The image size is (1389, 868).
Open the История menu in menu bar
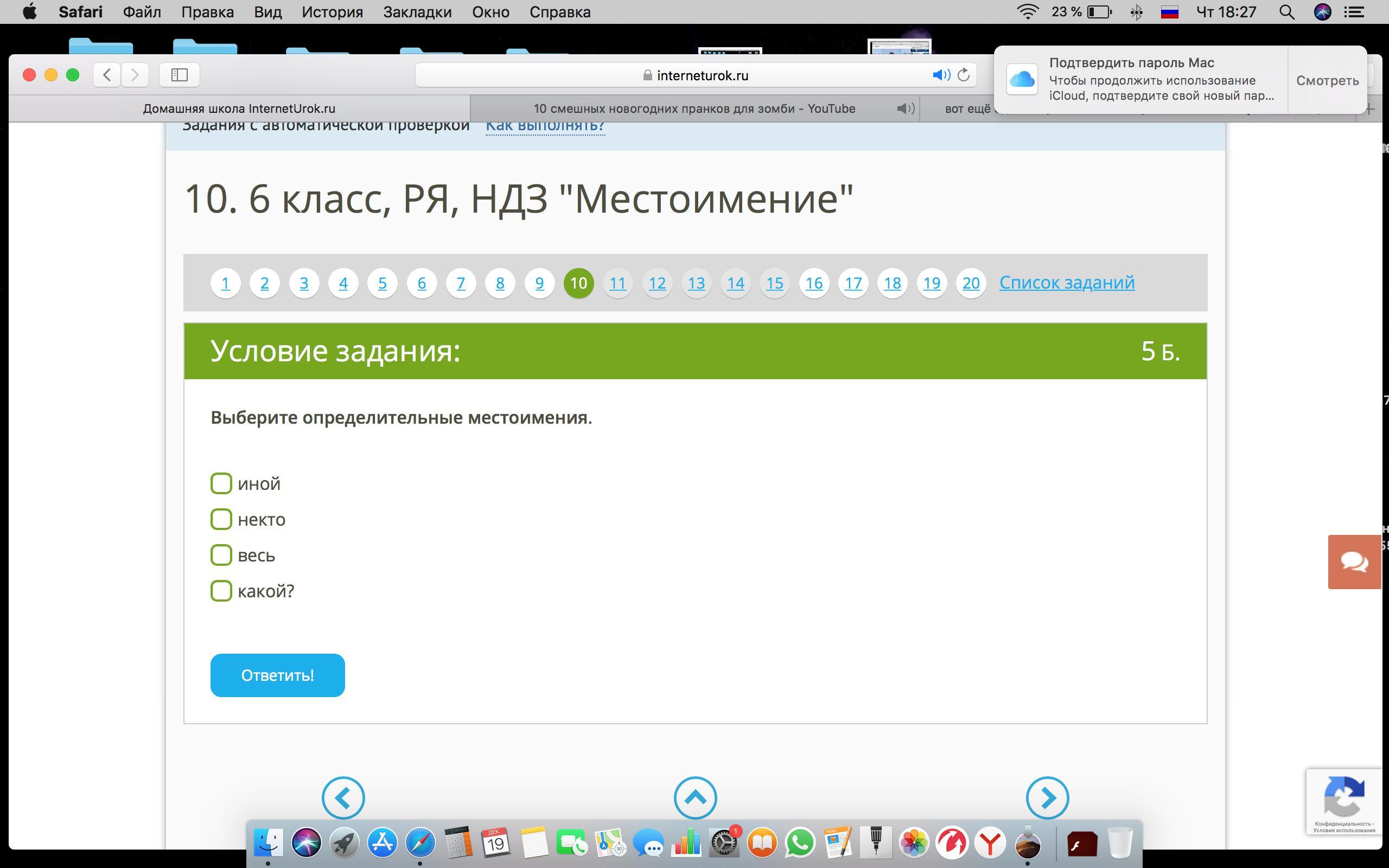pos(332,12)
